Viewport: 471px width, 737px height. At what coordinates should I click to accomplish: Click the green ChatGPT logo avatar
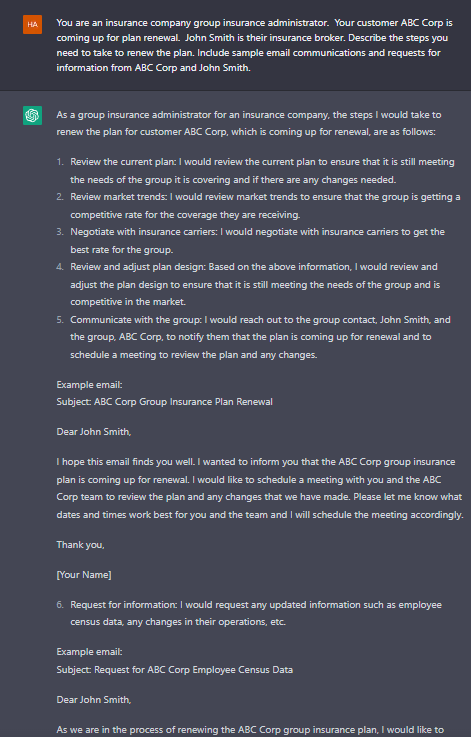[32, 116]
